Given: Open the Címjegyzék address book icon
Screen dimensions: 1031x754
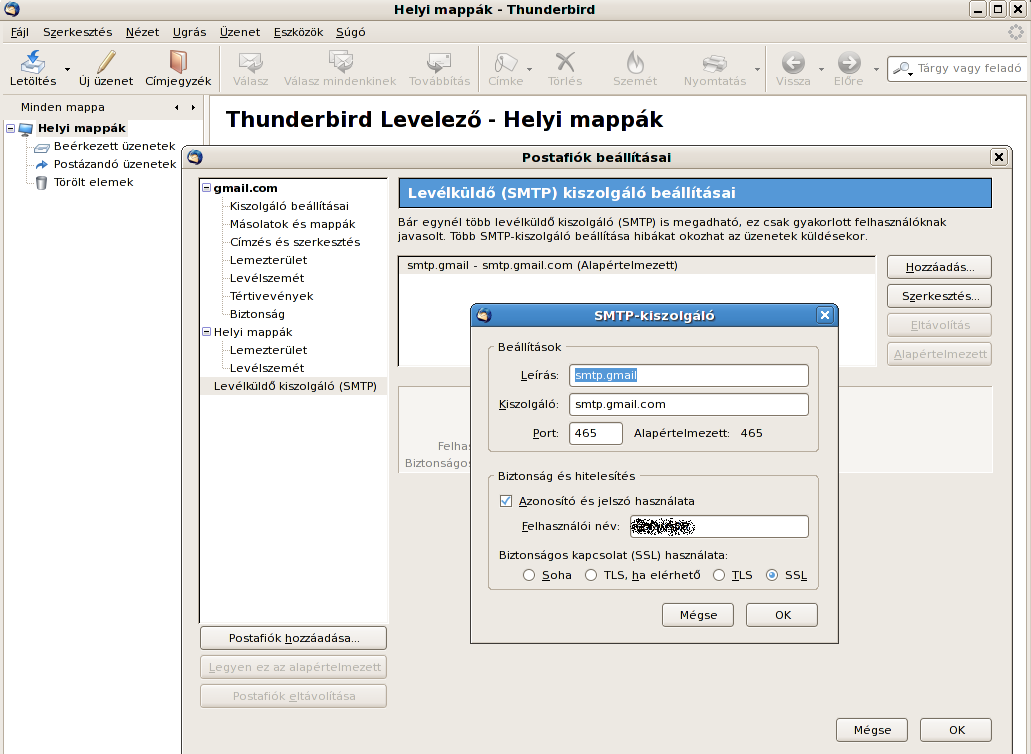Looking at the screenshot, I should coord(178,63).
